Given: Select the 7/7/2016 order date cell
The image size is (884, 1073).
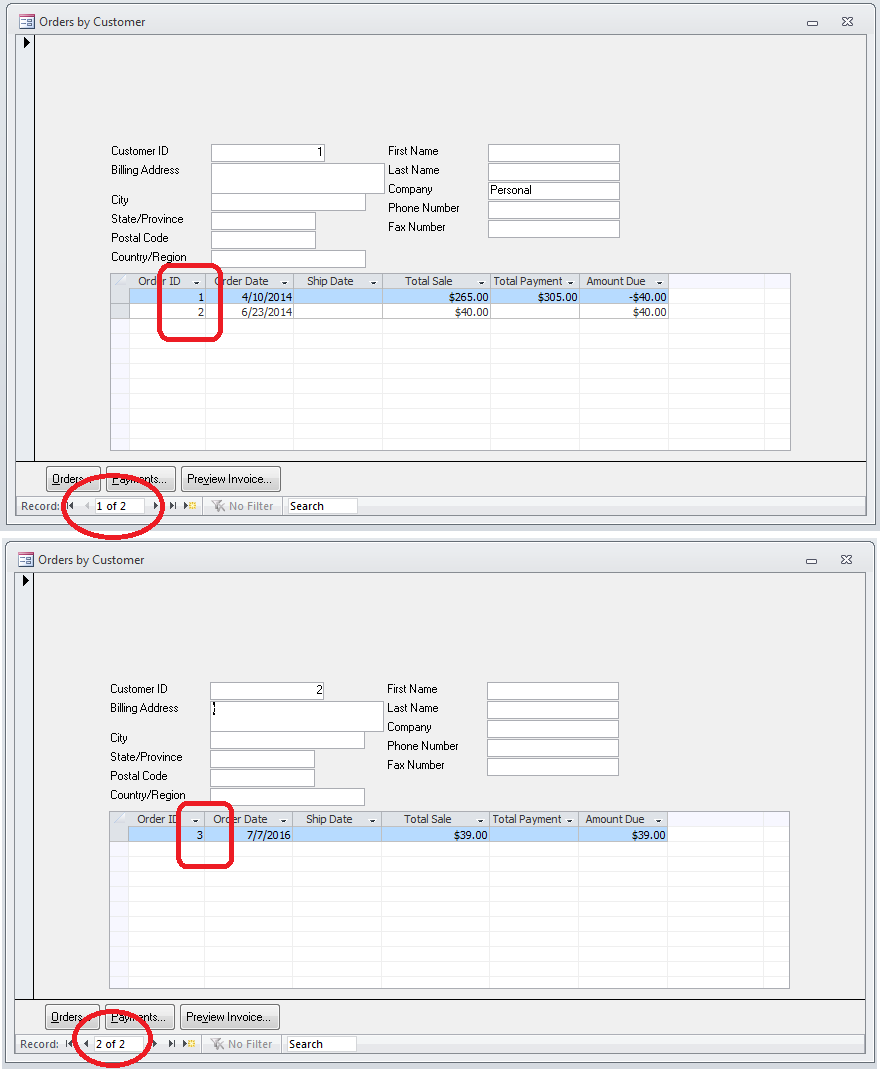Looking at the screenshot, I should click(x=248, y=835).
